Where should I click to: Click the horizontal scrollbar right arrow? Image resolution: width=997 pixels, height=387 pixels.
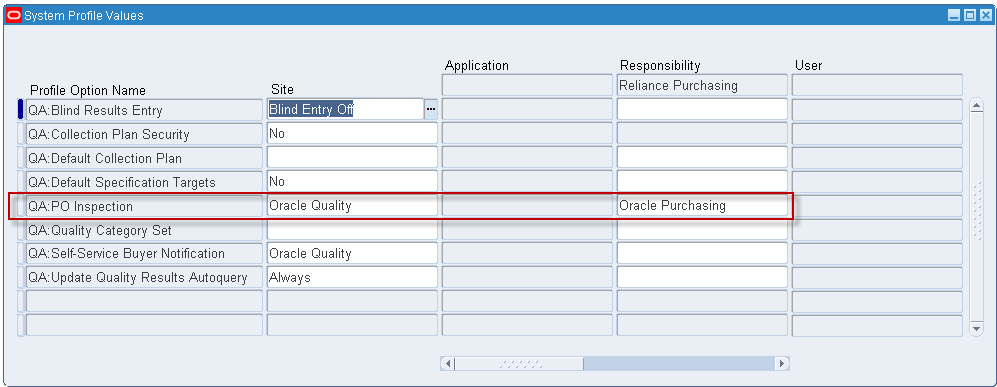[x=781, y=364]
